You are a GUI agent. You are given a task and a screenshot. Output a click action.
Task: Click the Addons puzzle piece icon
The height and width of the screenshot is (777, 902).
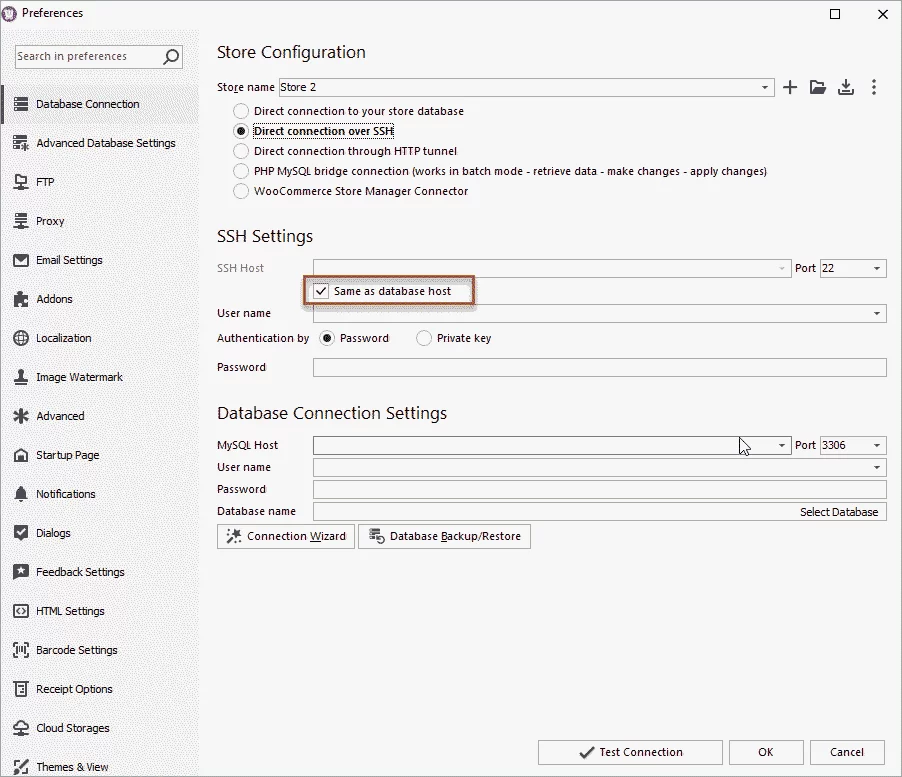21,299
